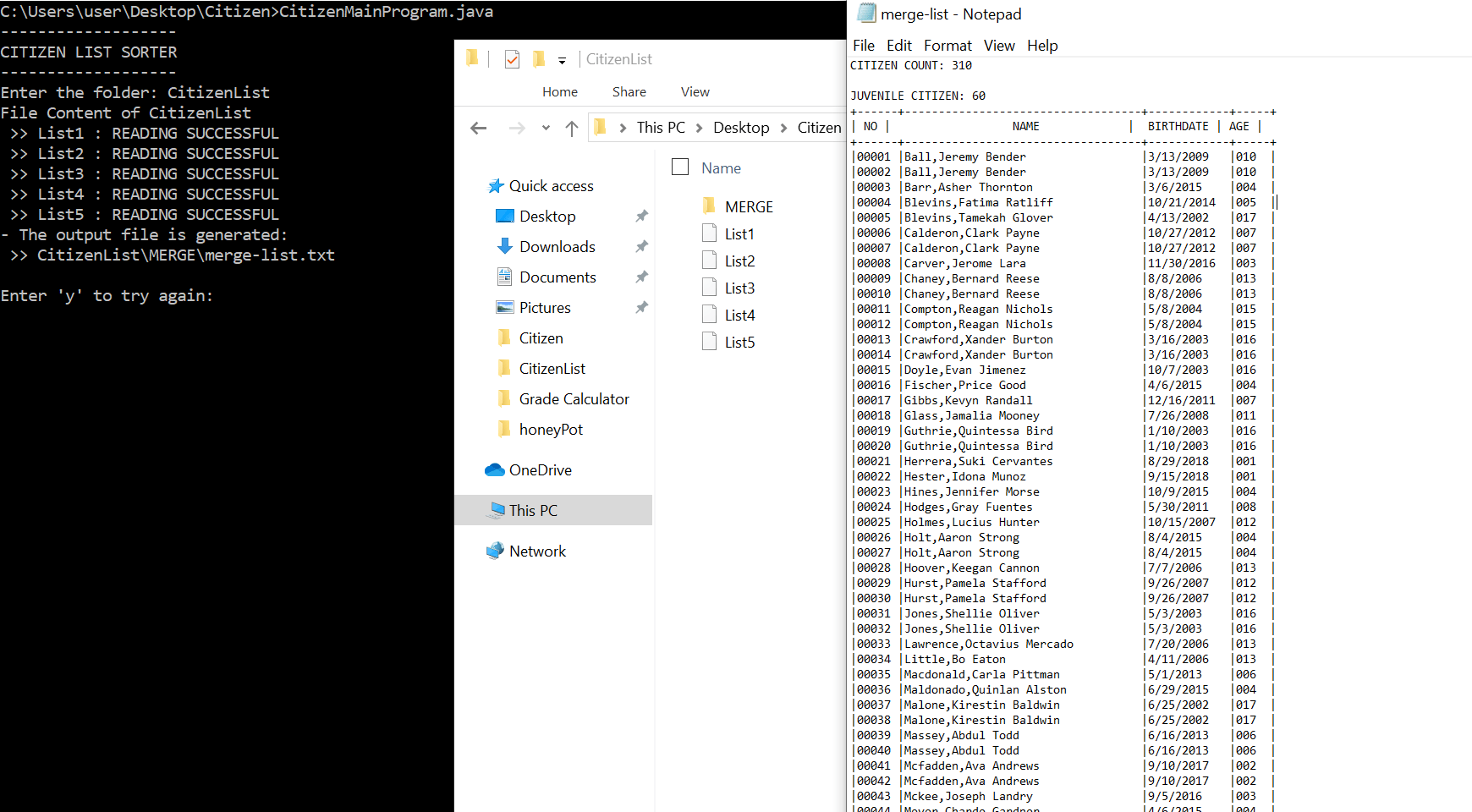The height and width of the screenshot is (812, 1472).
Task: Click the Network icon in navigation pane
Action: [x=495, y=551]
